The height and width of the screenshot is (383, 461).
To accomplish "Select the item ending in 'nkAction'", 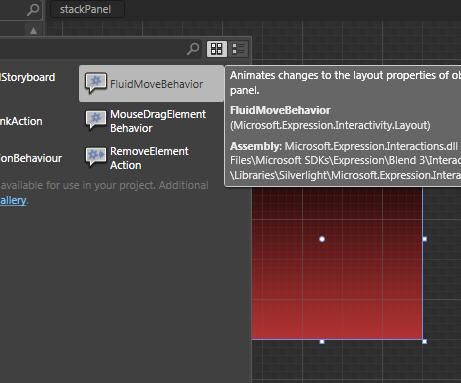I will coord(21,121).
